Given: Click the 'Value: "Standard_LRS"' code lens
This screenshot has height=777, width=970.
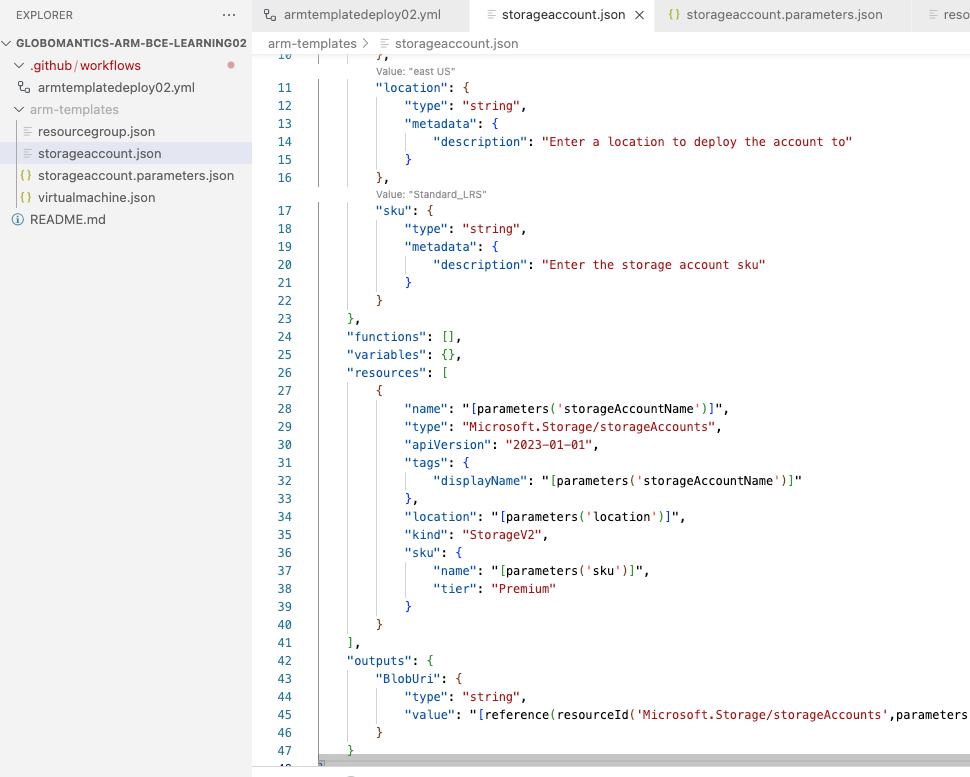Looking at the screenshot, I should (x=431, y=195).
